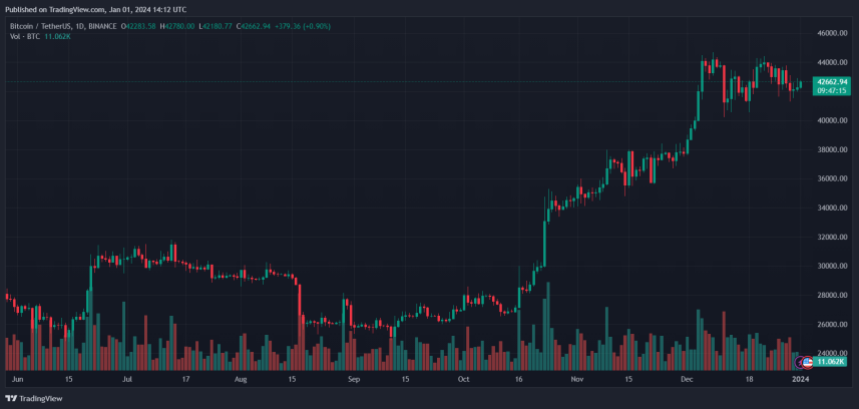The width and height of the screenshot is (859, 409).
Task: Click the 34000.00 level on the price axis
Action: tap(832, 208)
